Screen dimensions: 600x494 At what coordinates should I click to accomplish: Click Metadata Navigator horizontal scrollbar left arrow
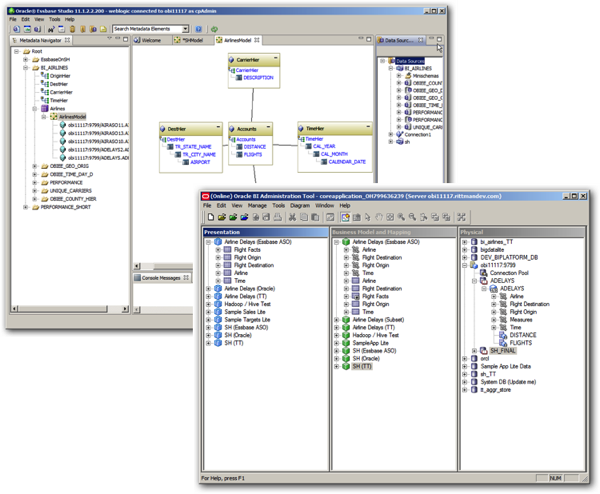15,308
